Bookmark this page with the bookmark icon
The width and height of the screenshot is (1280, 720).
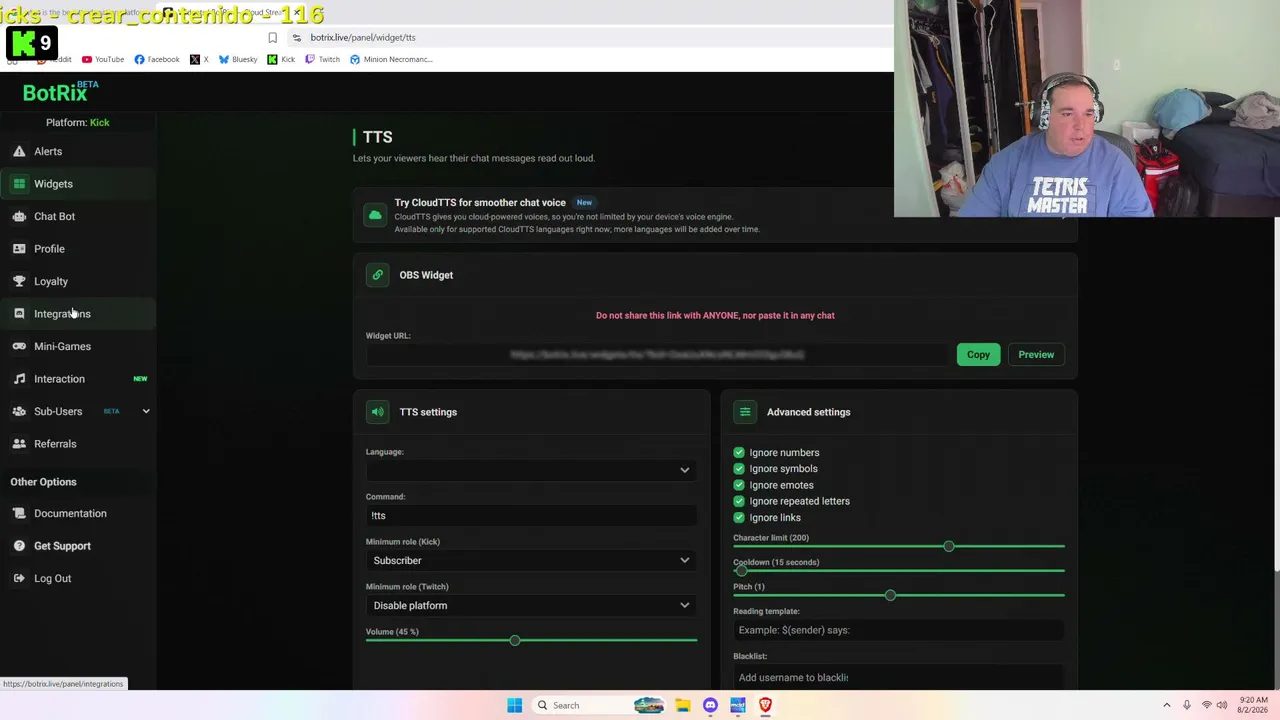pos(272,37)
